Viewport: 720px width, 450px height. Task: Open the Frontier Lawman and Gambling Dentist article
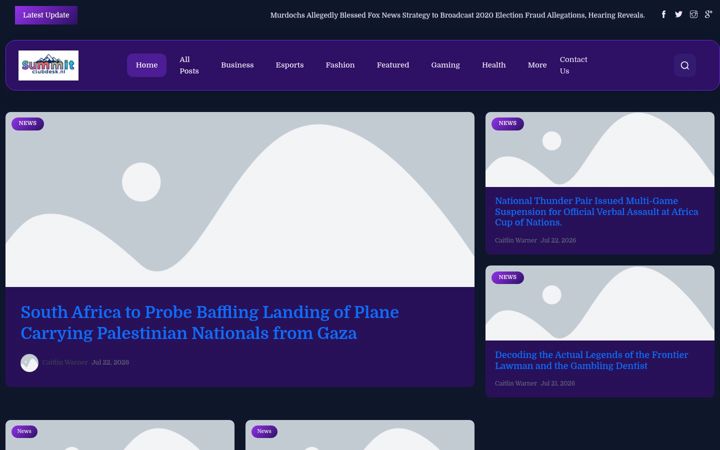[x=591, y=360]
